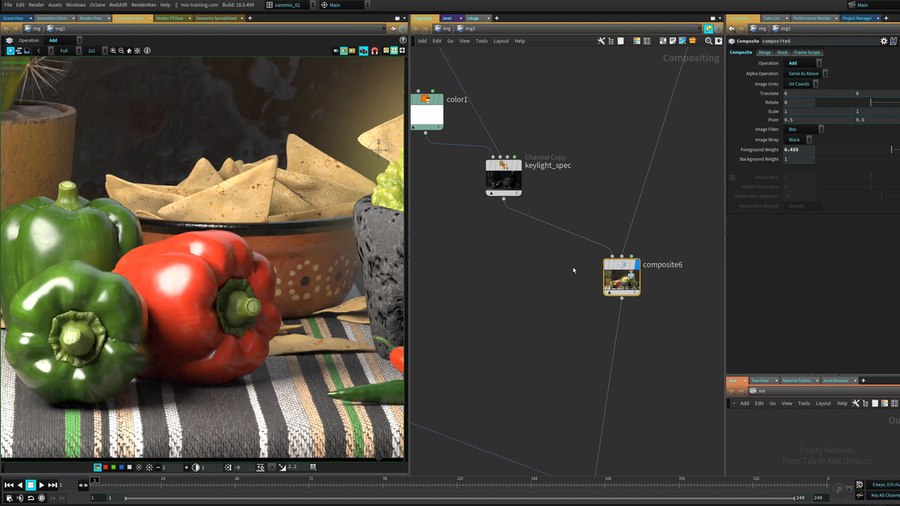
Task: Jump to the first frame
Action: click(9, 485)
